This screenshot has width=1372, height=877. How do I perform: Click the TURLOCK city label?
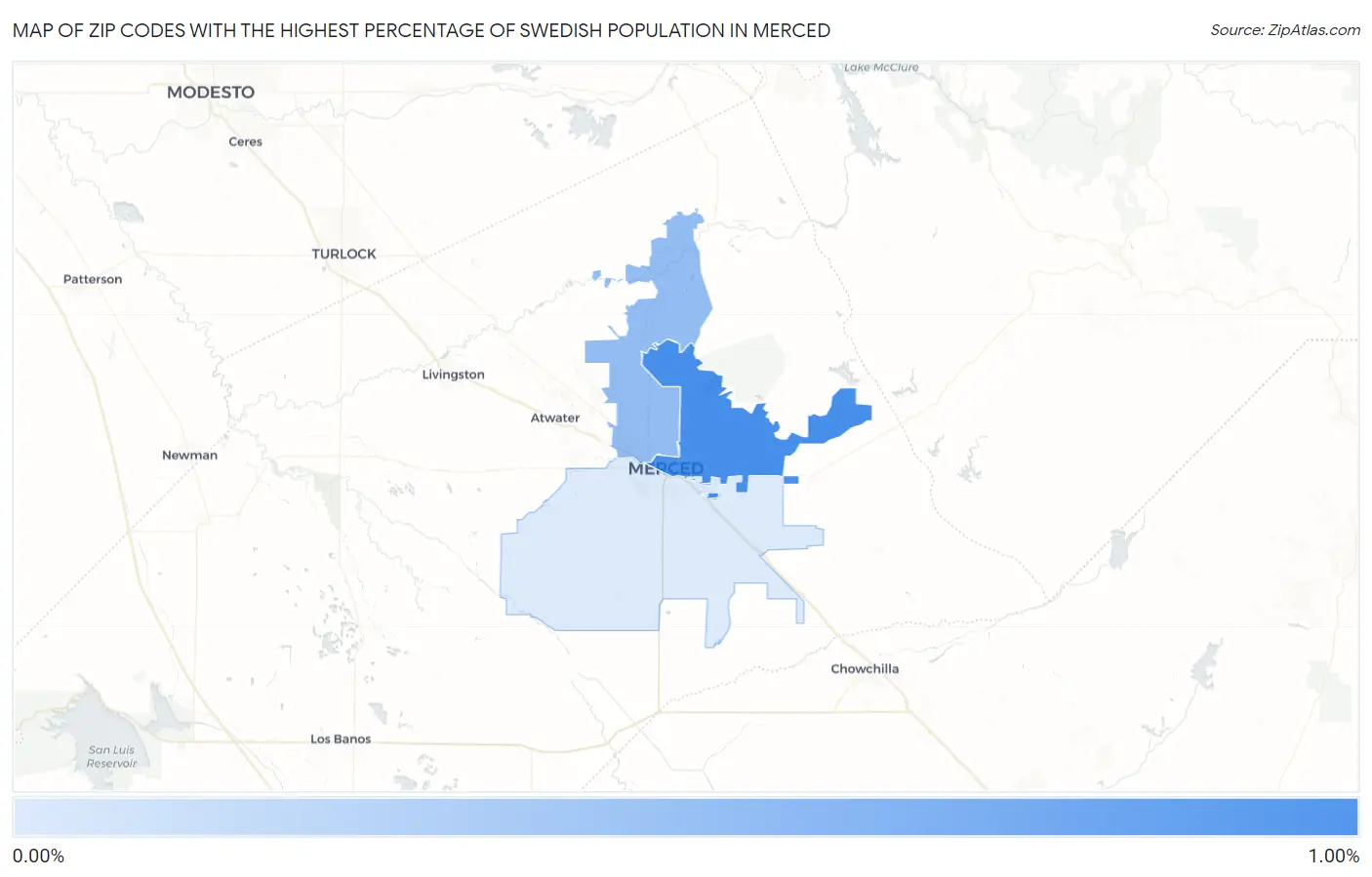(343, 254)
